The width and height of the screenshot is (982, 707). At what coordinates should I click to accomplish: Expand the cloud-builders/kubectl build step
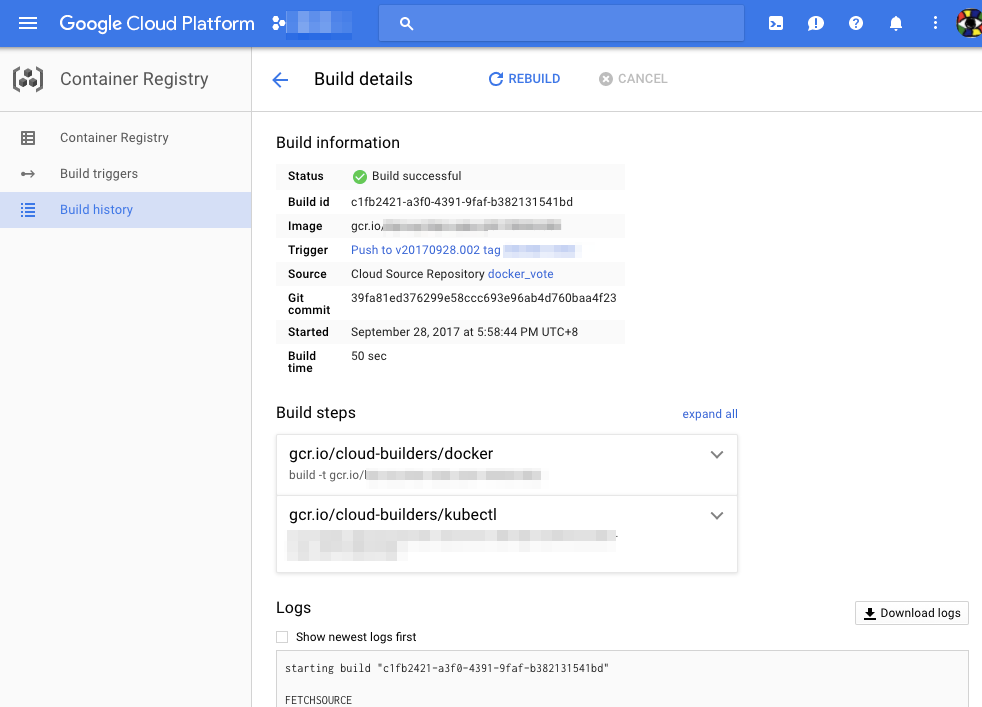[717, 515]
